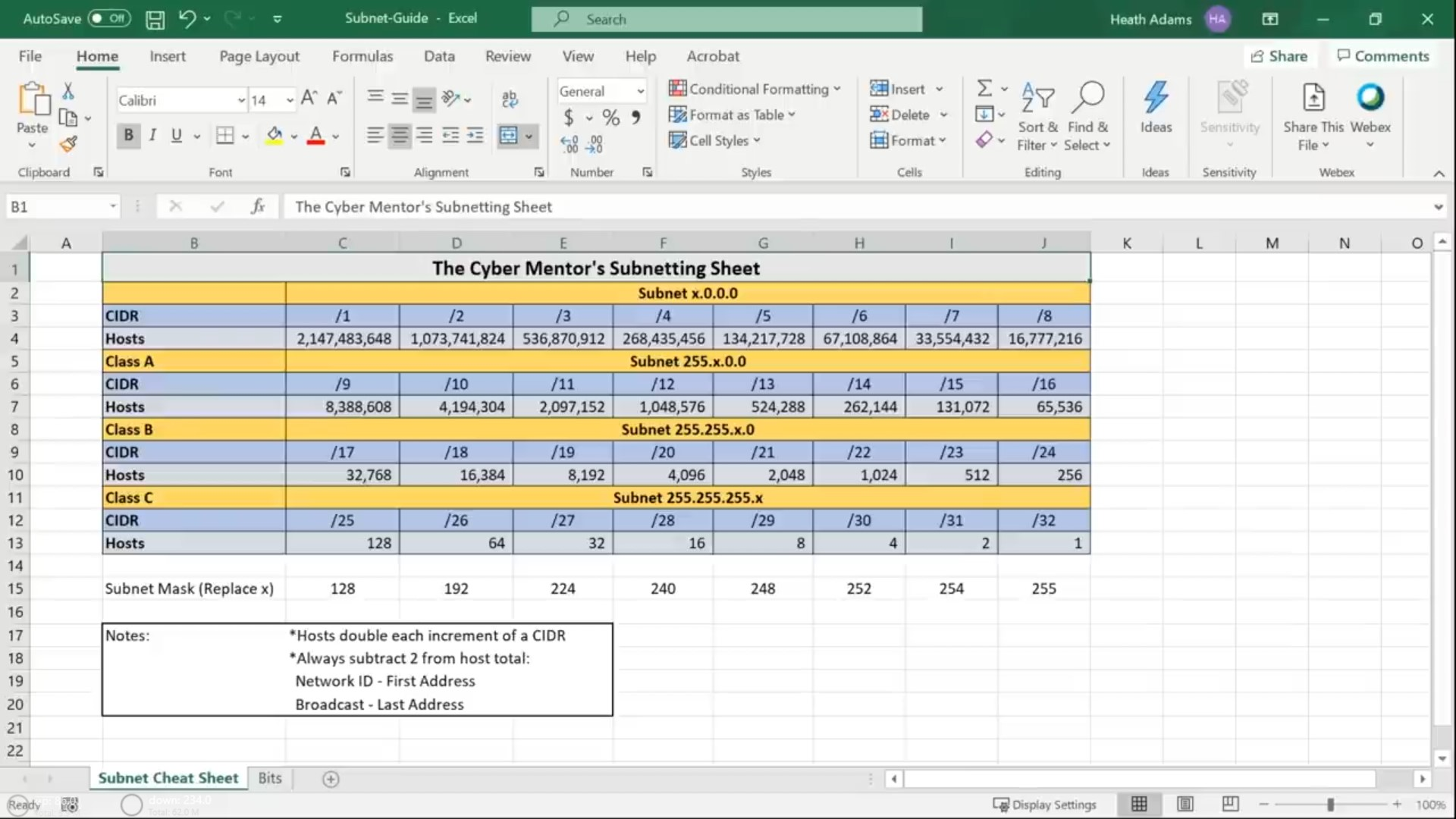This screenshot has width=1456, height=819.
Task: Click the Format Painter brush icon
Action: (68, 143)
